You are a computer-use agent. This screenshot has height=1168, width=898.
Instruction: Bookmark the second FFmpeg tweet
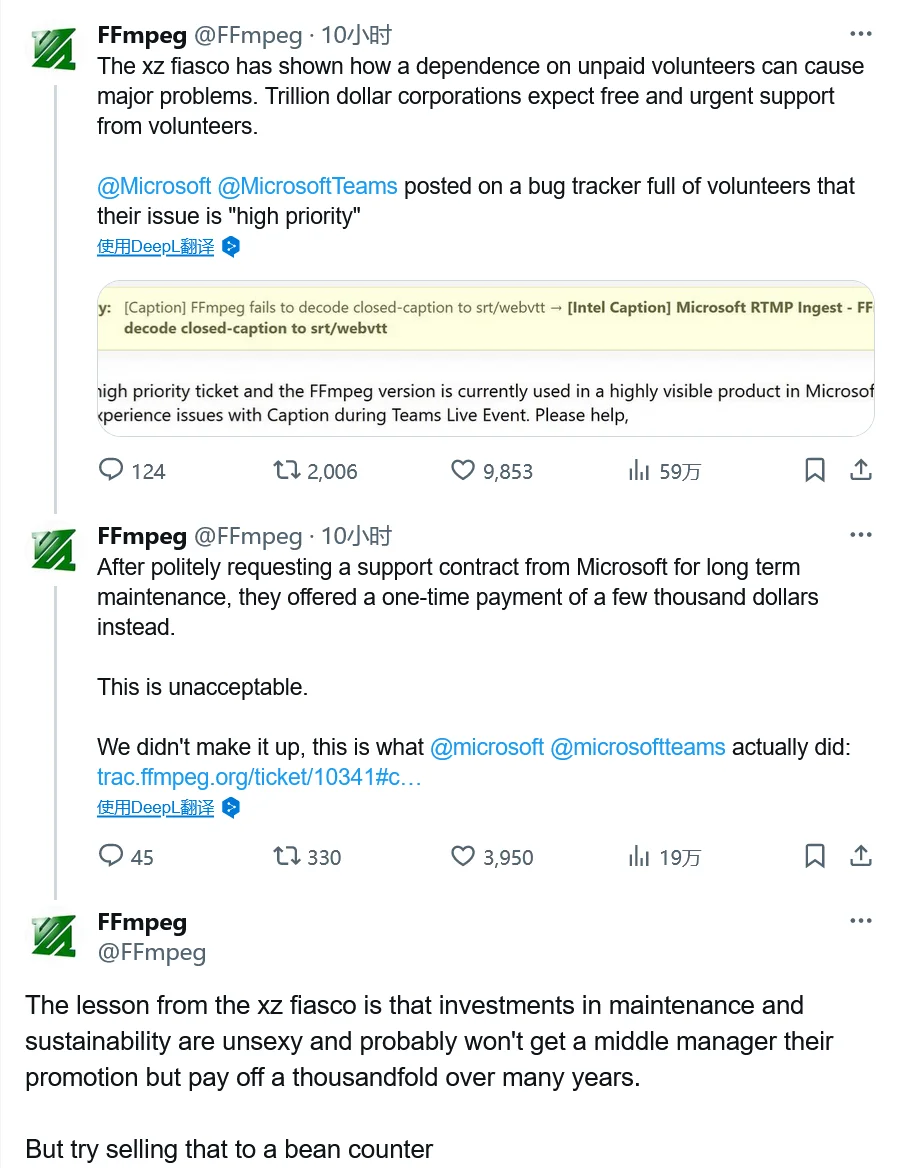[x=814, y=856]
